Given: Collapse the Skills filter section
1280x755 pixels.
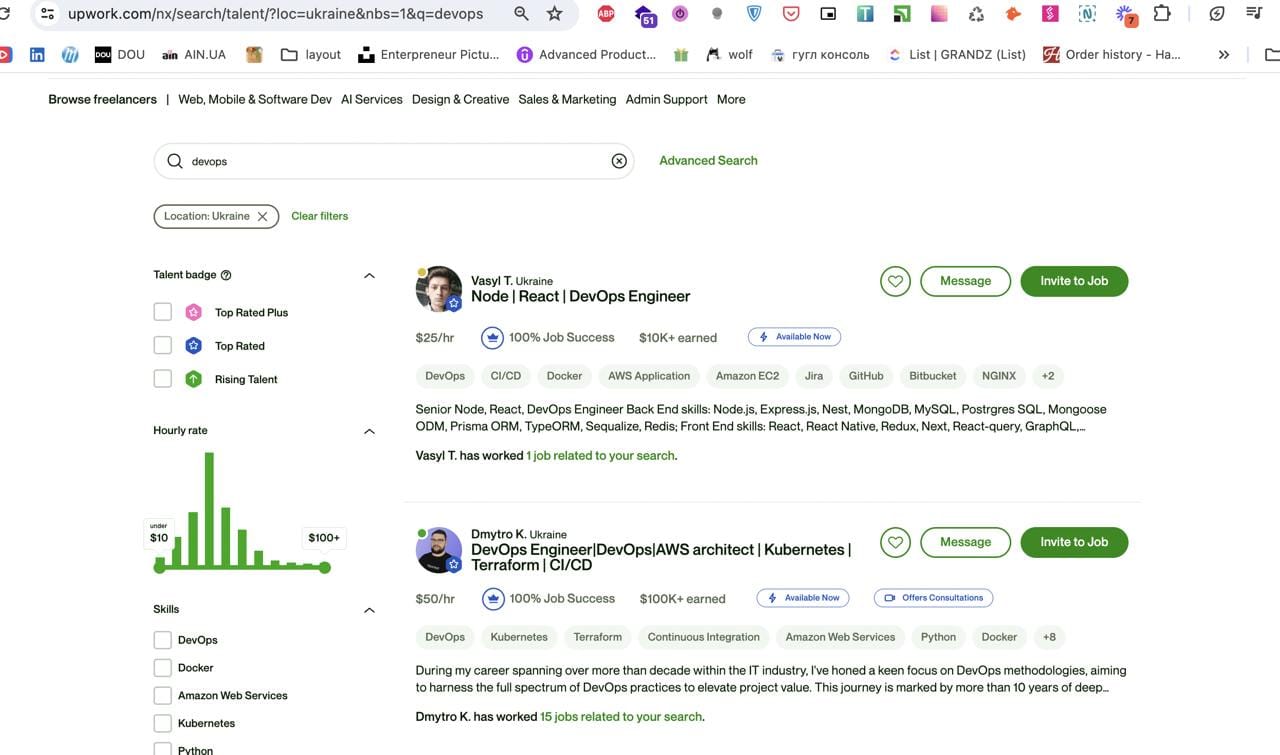Looking at the screenshot, I should click(369, 610).
